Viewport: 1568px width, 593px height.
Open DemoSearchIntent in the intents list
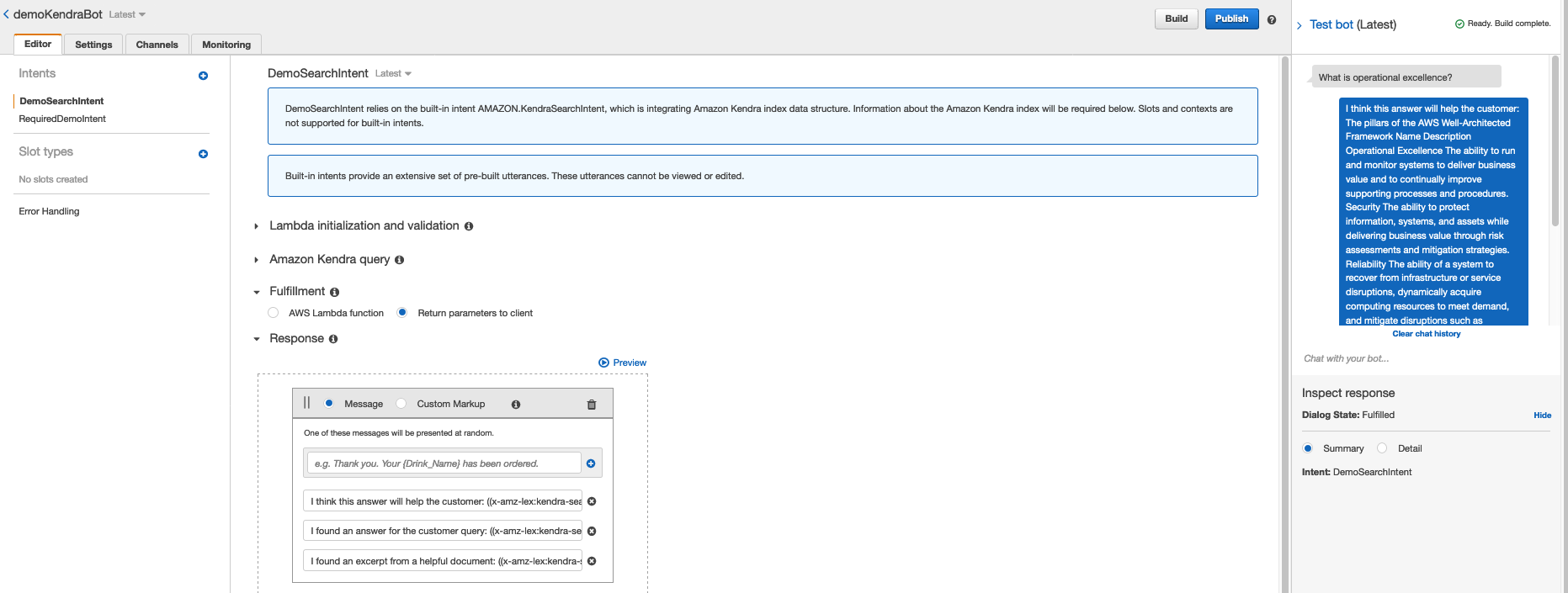pos(61,101)
